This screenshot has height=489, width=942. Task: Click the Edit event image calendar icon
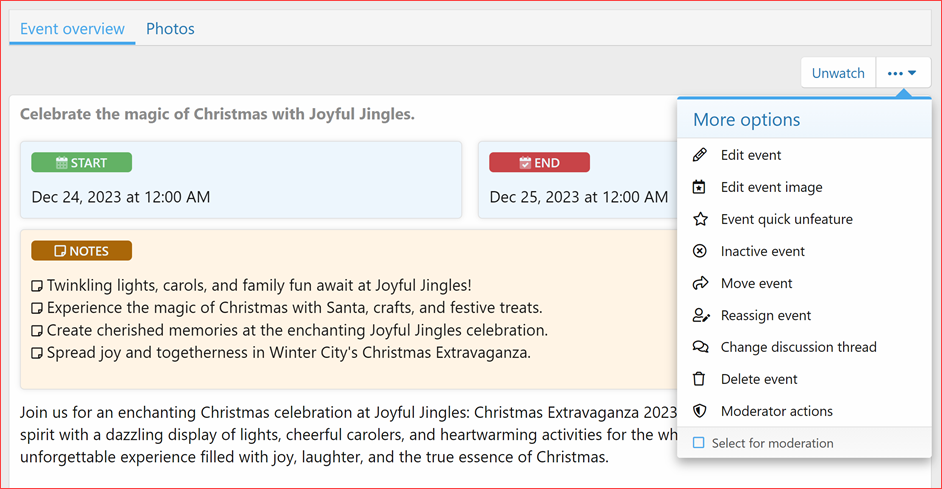click(x=700, y=187)
